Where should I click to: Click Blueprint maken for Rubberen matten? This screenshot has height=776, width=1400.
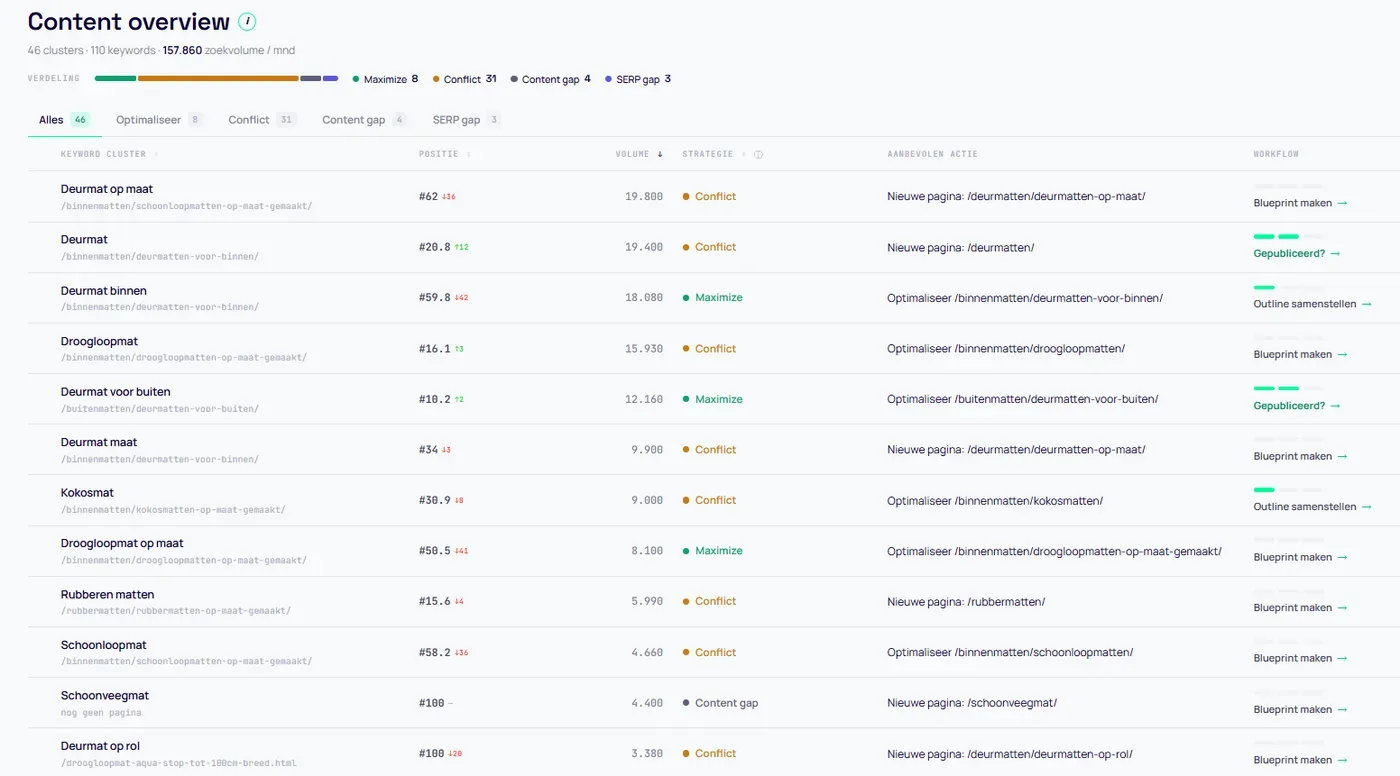[1300, 608]
